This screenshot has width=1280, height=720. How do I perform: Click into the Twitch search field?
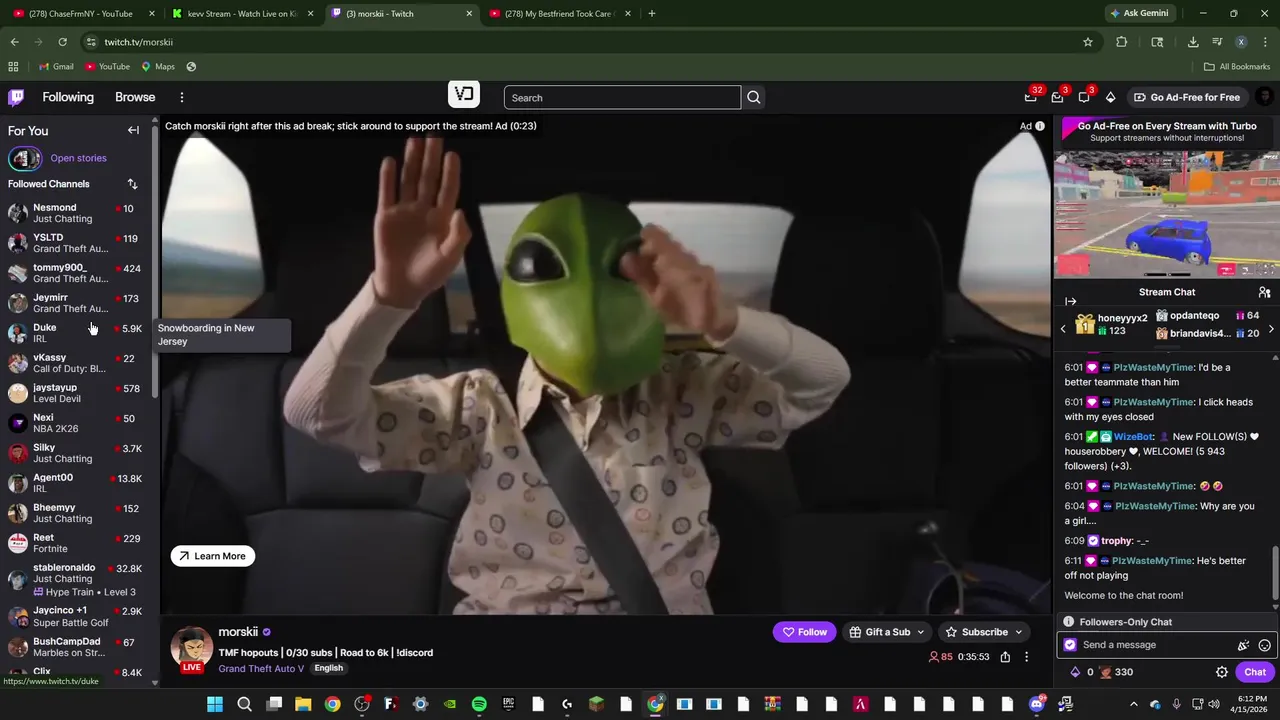pyautogui.click(x=622, y=97)
